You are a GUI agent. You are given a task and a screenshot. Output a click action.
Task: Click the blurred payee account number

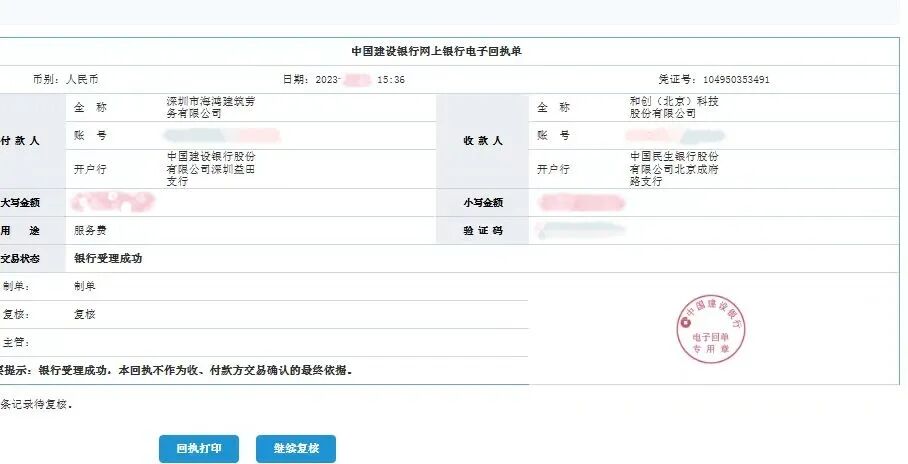[675, 136]
